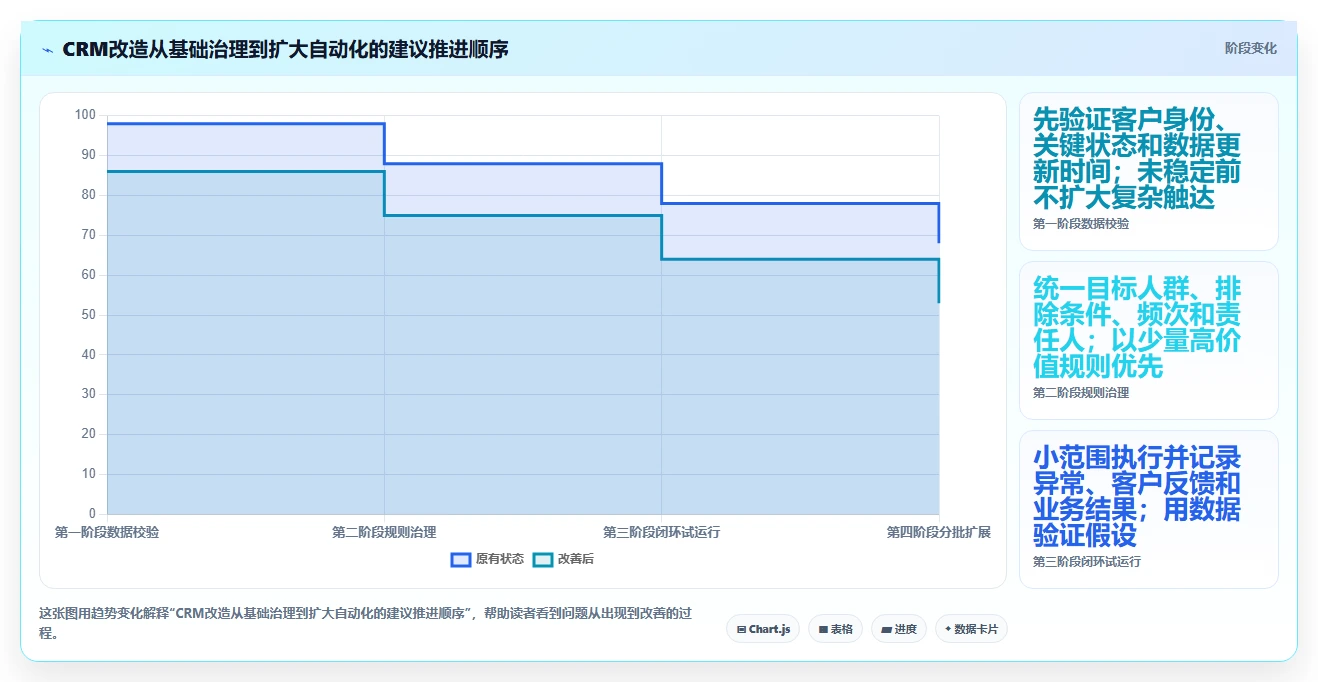This screenshot has height=682, width=1318.
Task: Click the 数据卡片 tag pill
Action: tap(970, 629)
